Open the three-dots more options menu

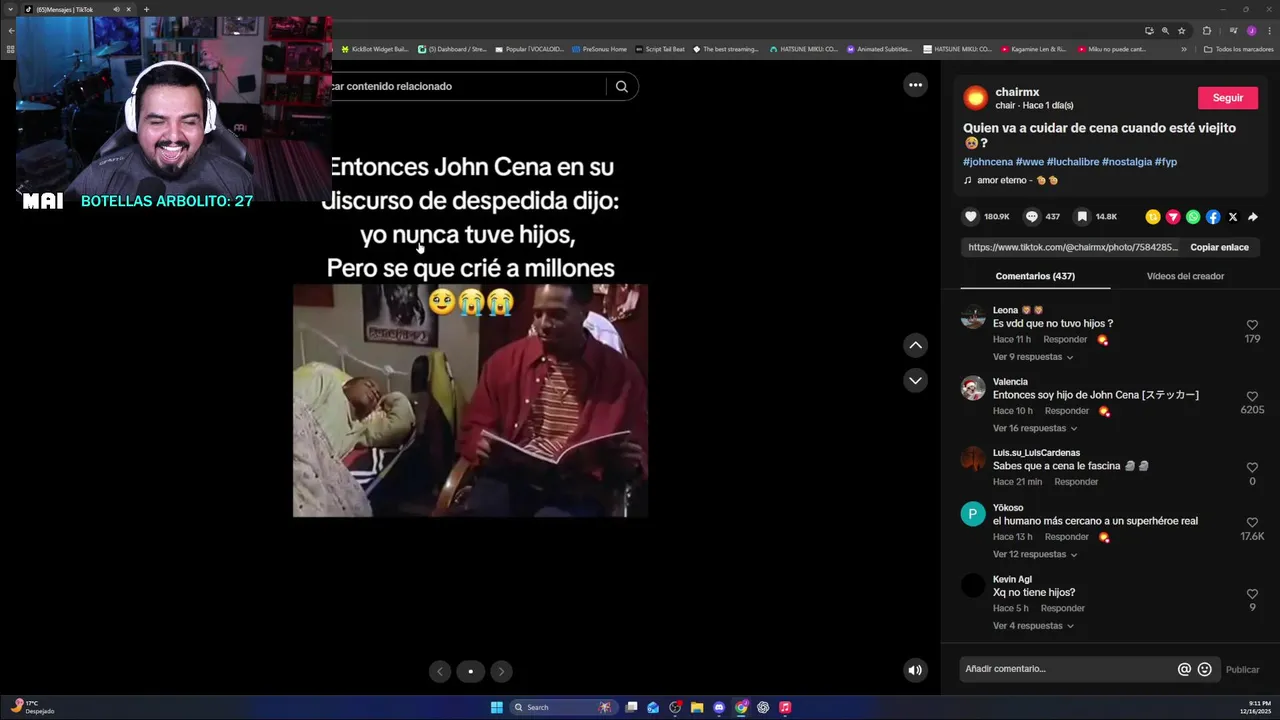[915, 85]
